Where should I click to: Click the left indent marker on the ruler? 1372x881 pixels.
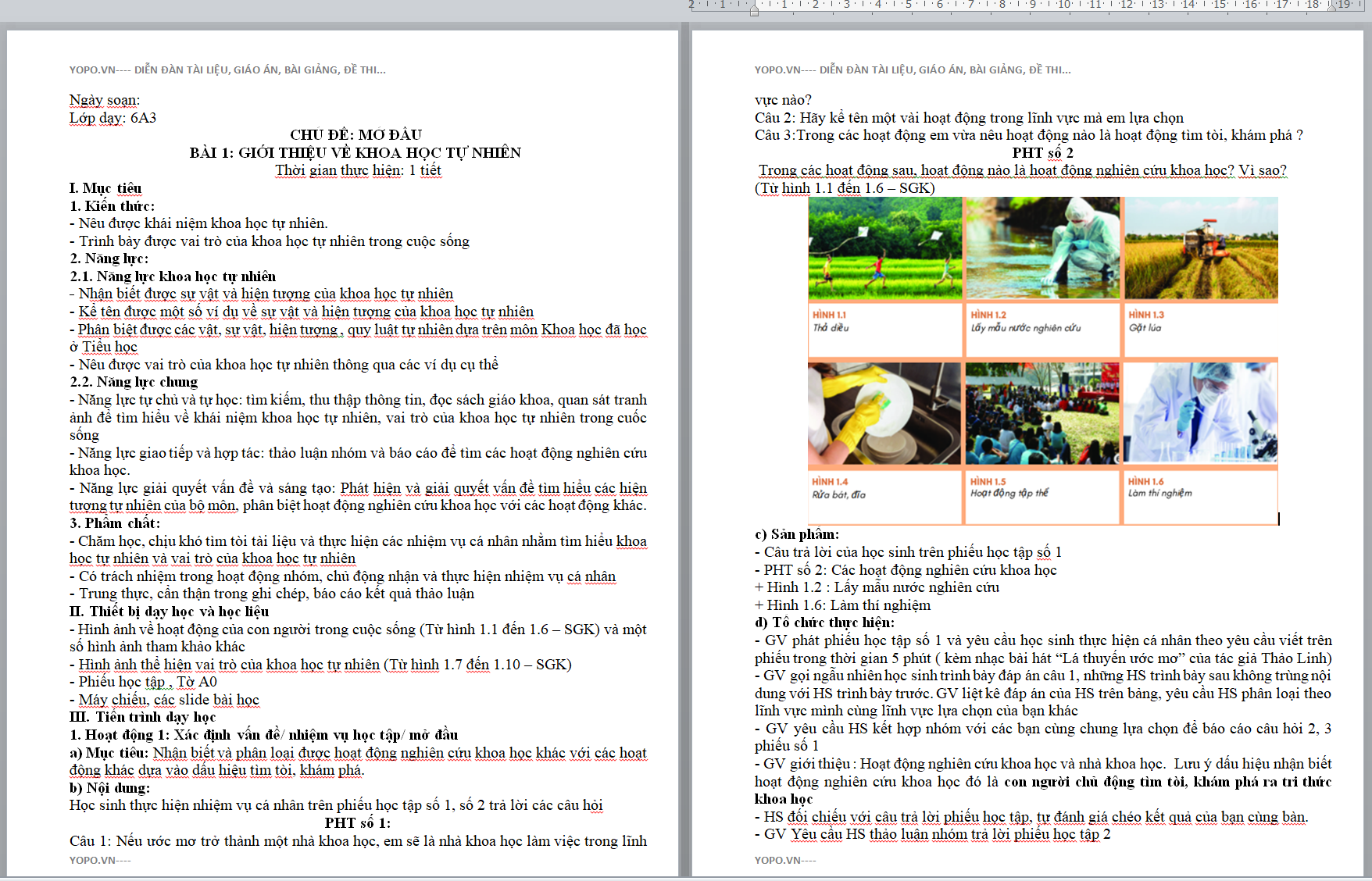tap(754, 10)
